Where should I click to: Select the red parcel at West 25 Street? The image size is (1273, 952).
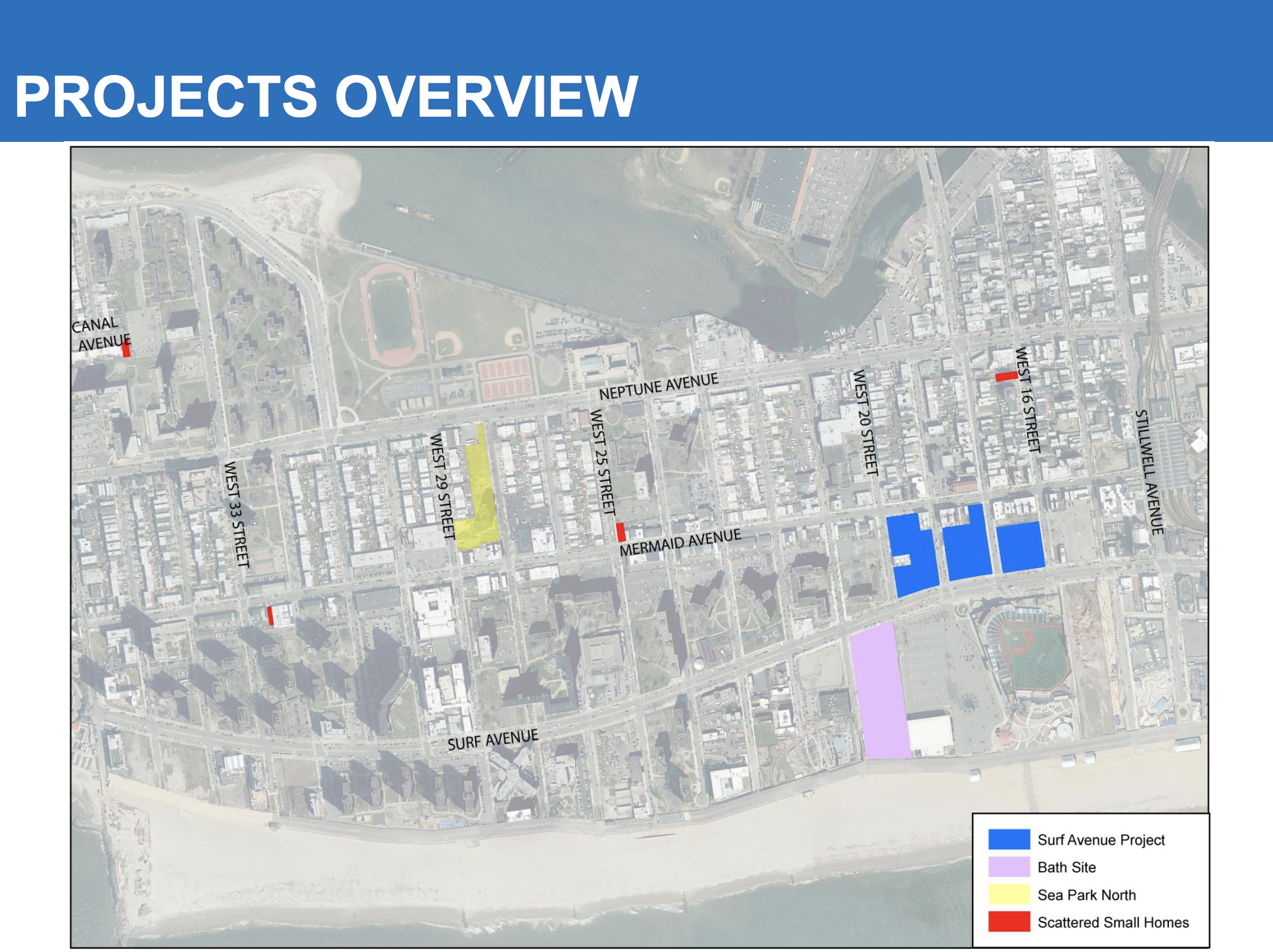pos(621,532)
